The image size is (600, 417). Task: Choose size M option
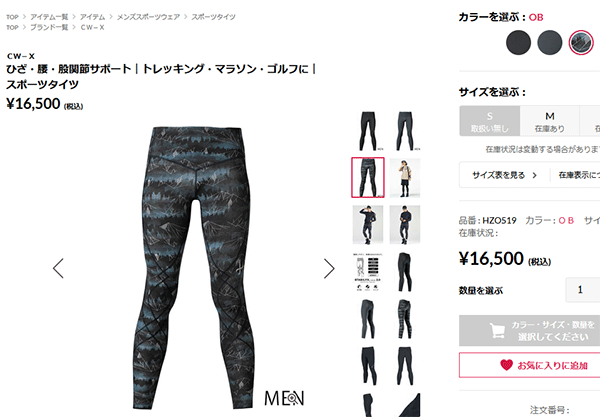549,121
